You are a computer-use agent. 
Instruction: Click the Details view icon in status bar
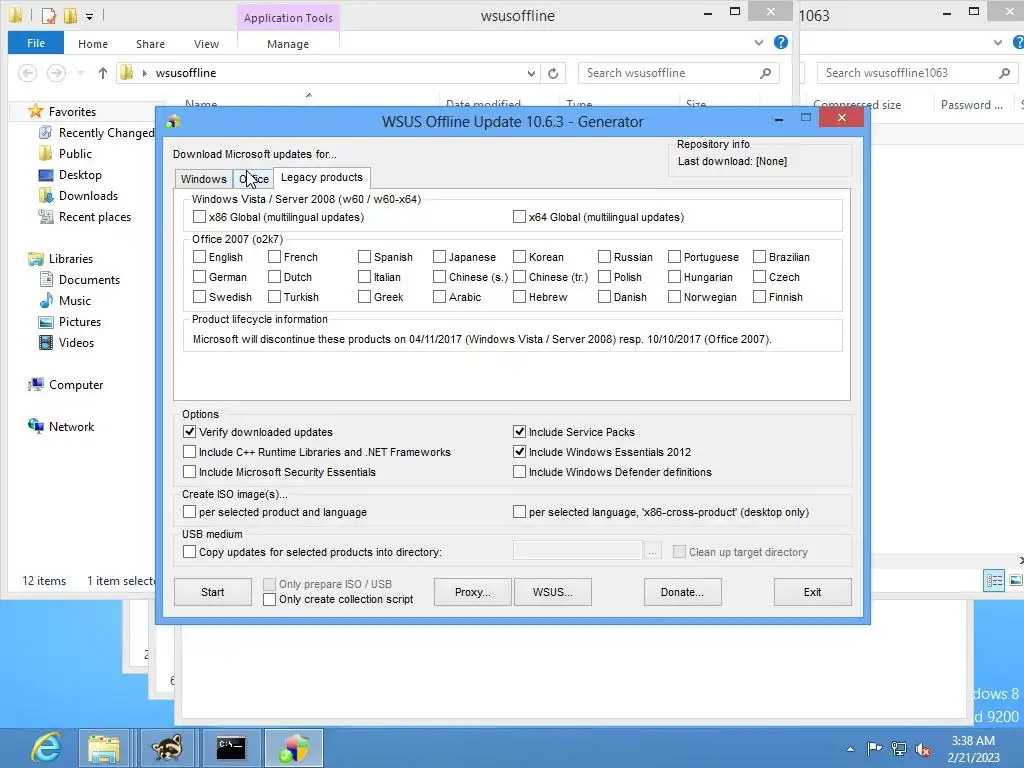coord(994,580)
